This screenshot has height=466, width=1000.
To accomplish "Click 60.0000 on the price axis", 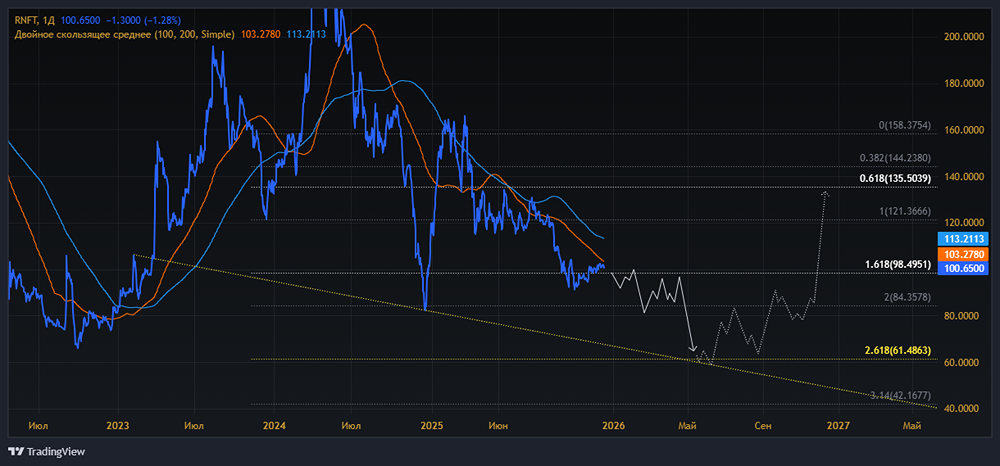I will (x=962, y=362).
